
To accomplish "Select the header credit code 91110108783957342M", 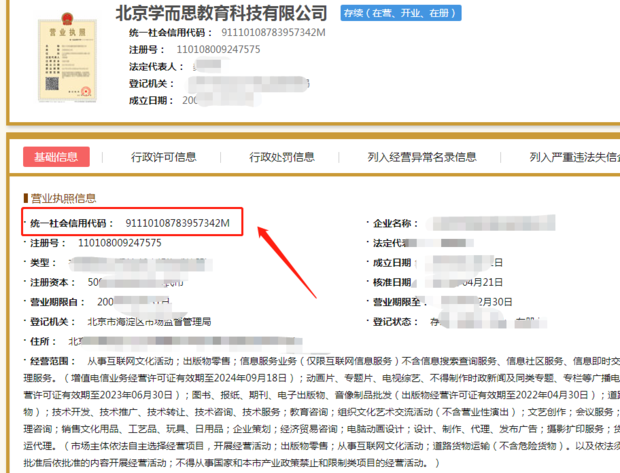I will [x=273, y=32].
